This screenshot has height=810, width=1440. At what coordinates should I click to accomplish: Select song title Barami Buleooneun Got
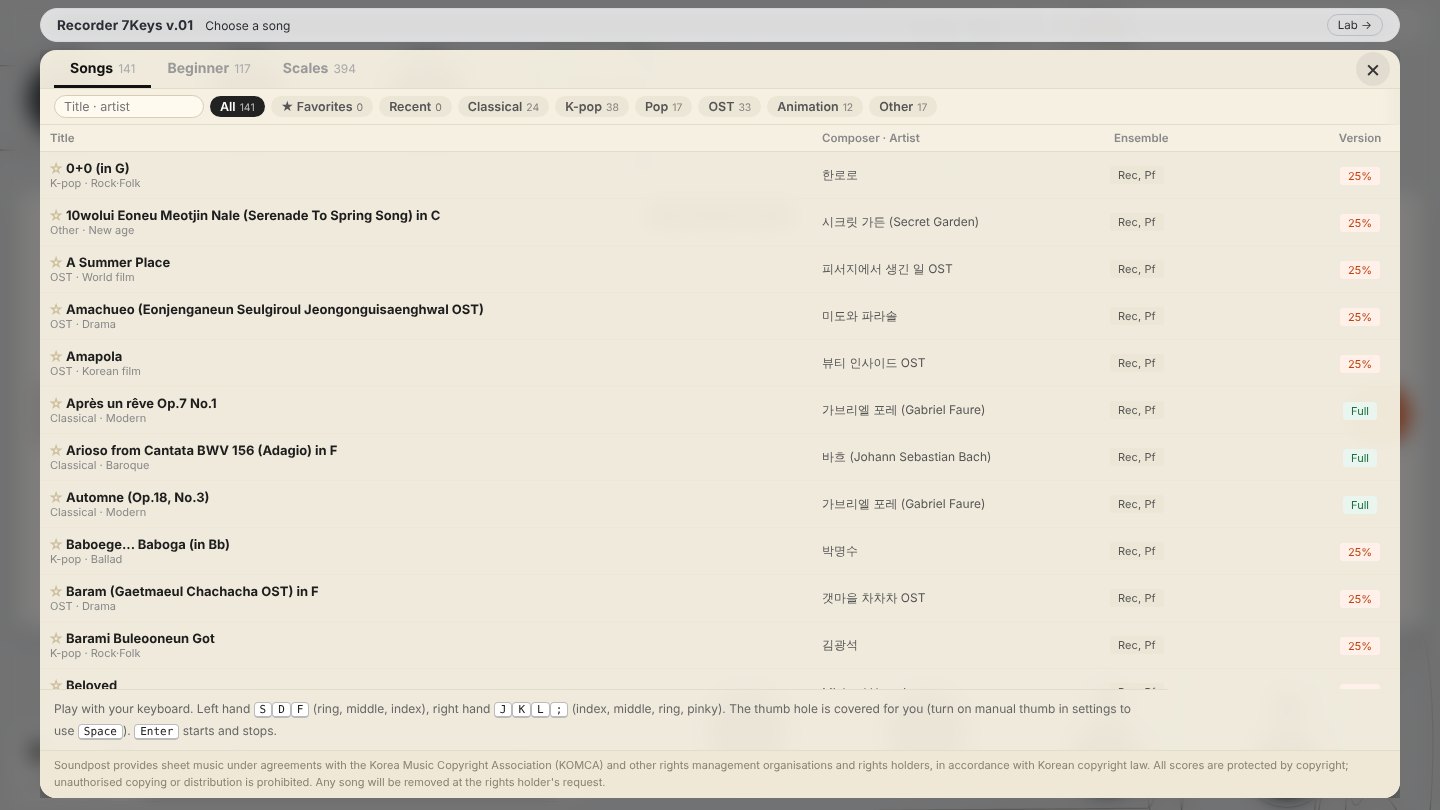(x=140, y=638)
